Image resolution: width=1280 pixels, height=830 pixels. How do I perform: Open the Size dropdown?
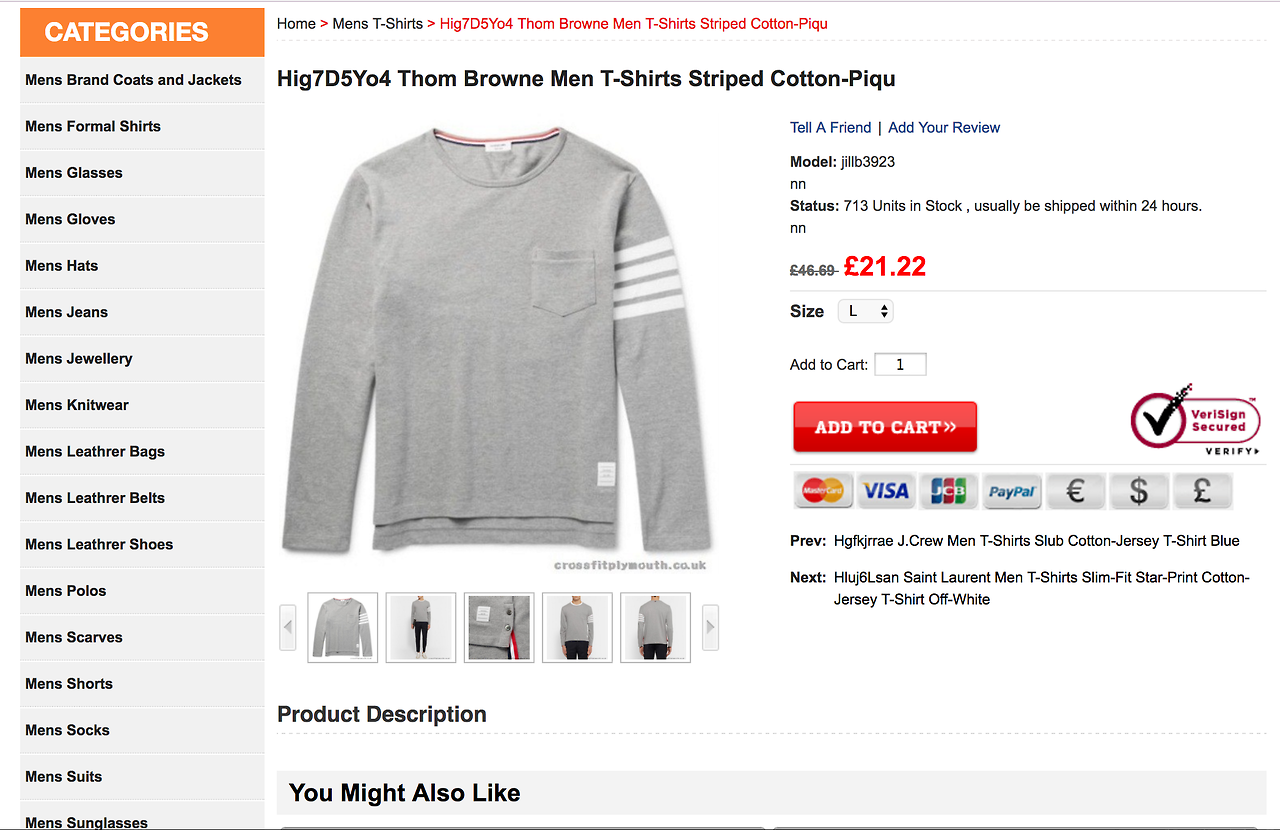tap(866, 311)
